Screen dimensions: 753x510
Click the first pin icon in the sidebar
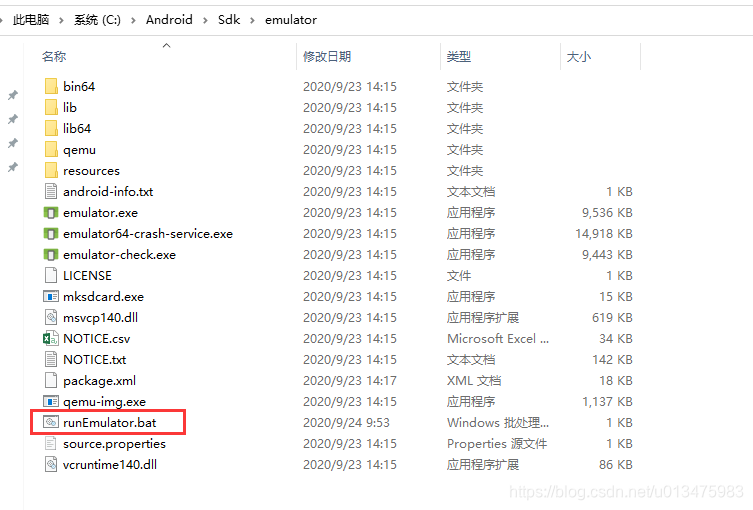point(13,95)
